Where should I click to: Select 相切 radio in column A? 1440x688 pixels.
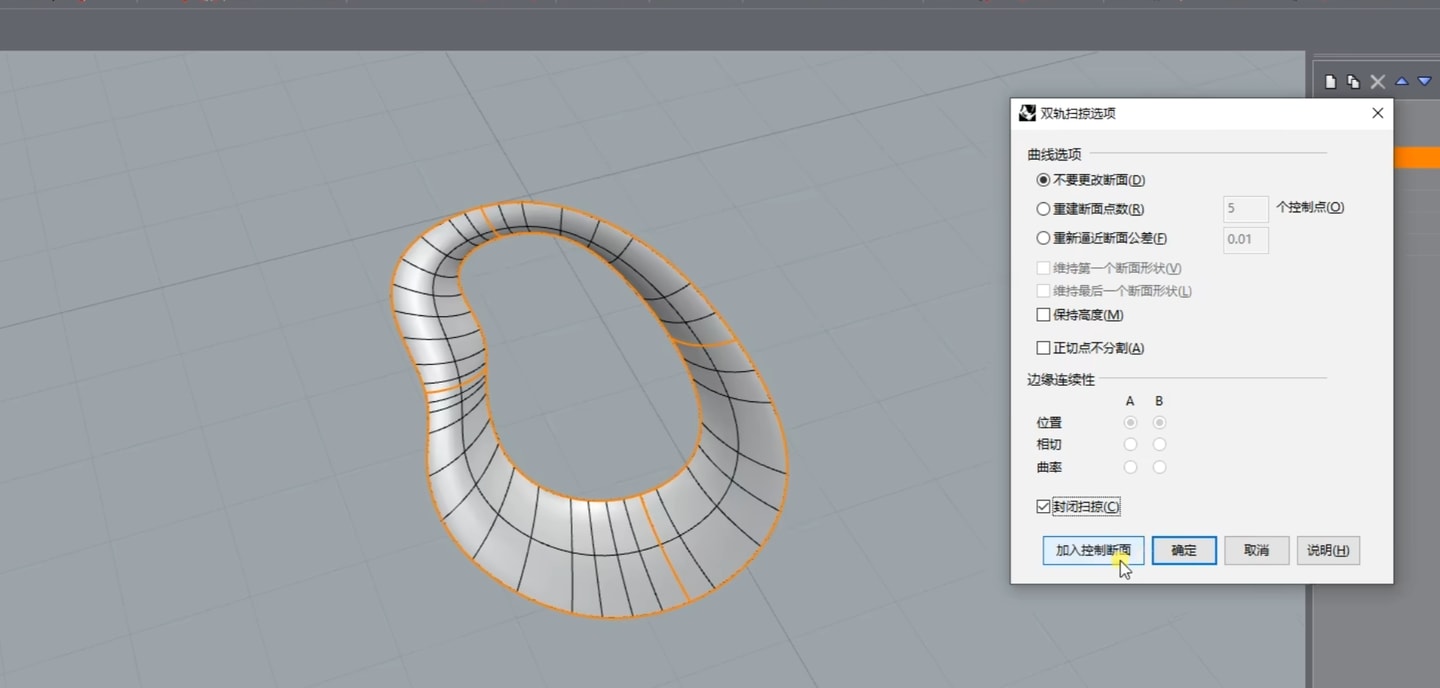[1130, 445]
